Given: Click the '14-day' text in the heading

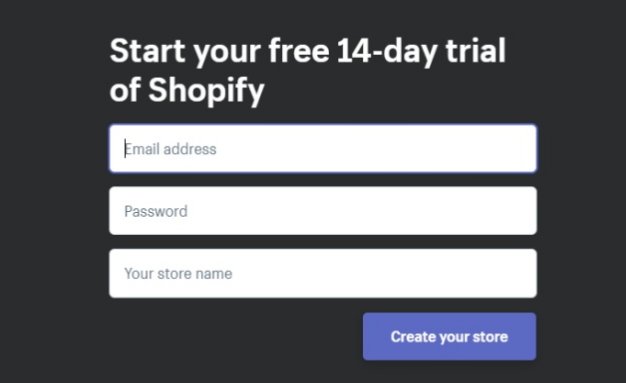Looking at the screenshot, I should 387,51.
